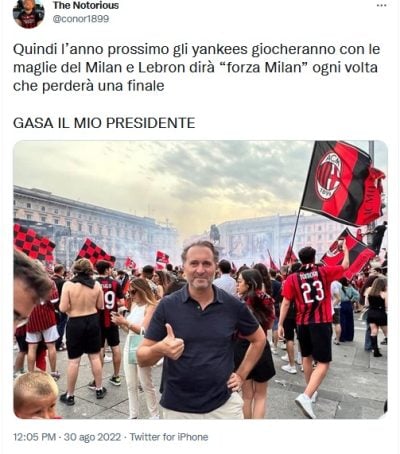Click the "forza Milan" quoted text

coord(263,68)
